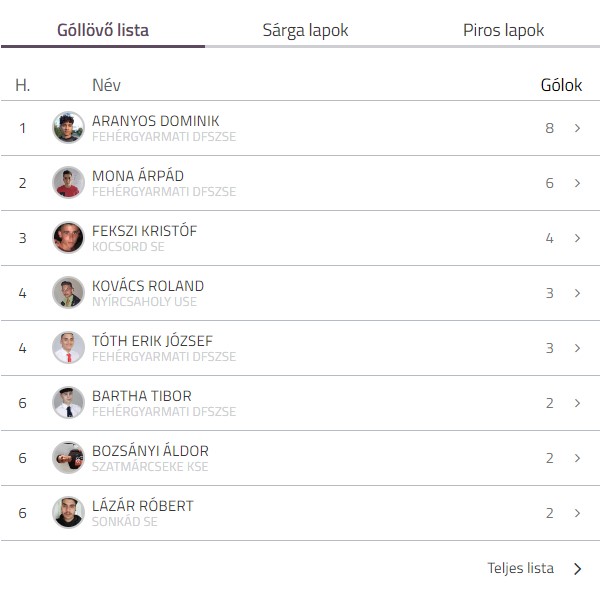Expand chevron next to Aranyos Dominik's 8 goals
The width and height of the screenshot is (600, 595).
(577, 128)
